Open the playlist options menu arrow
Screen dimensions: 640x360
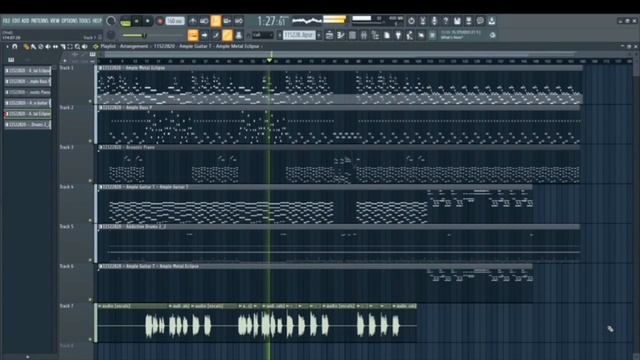tap(7, 47)
